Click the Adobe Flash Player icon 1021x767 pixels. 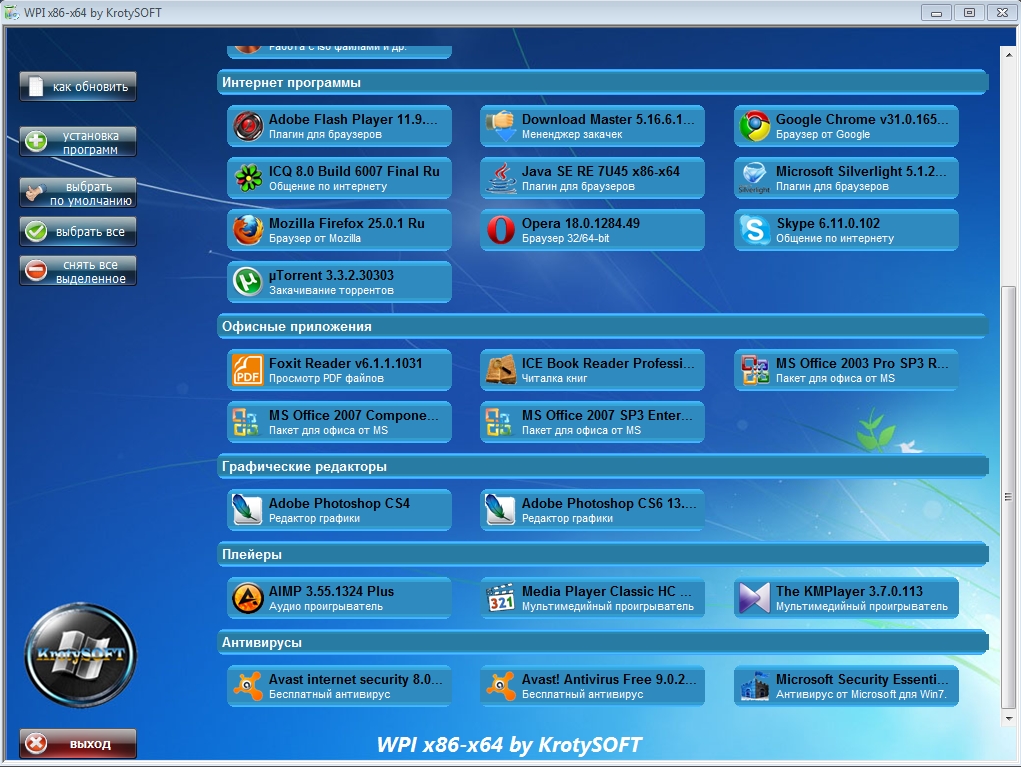coord(247,126)
